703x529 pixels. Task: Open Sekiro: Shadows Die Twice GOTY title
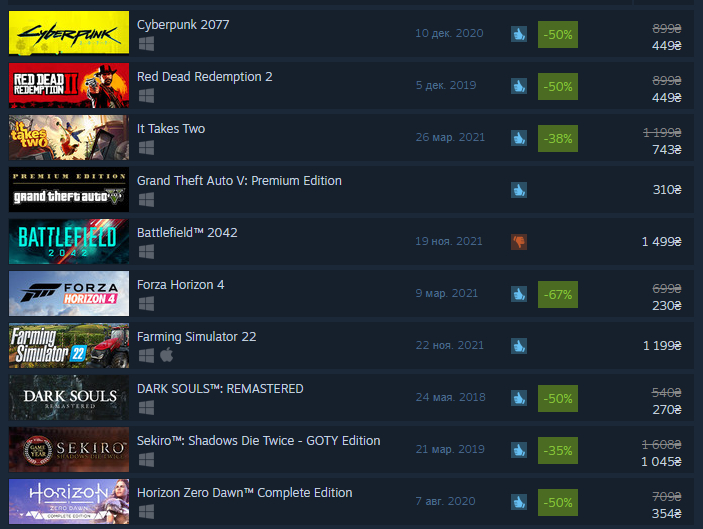(258, 441)
